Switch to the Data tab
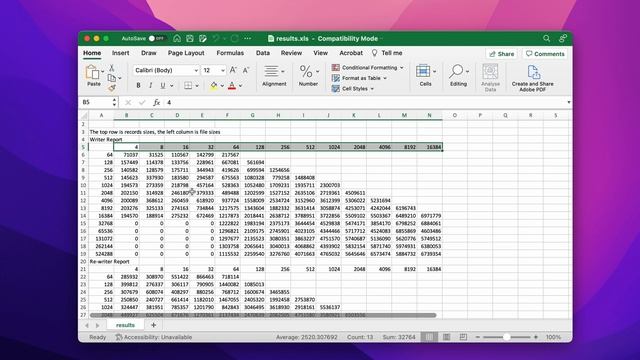Screen dimensions: 640x360 (262, 53)
